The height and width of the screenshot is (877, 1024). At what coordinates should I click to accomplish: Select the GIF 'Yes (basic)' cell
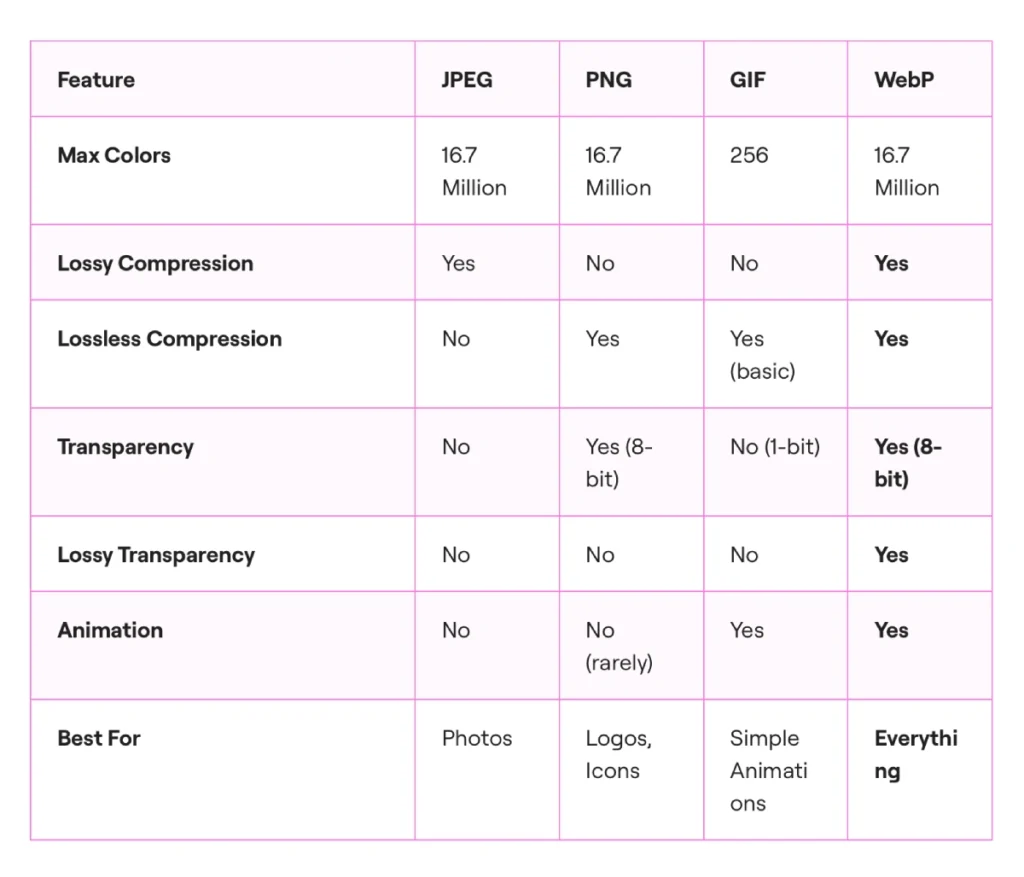(763, 355)
